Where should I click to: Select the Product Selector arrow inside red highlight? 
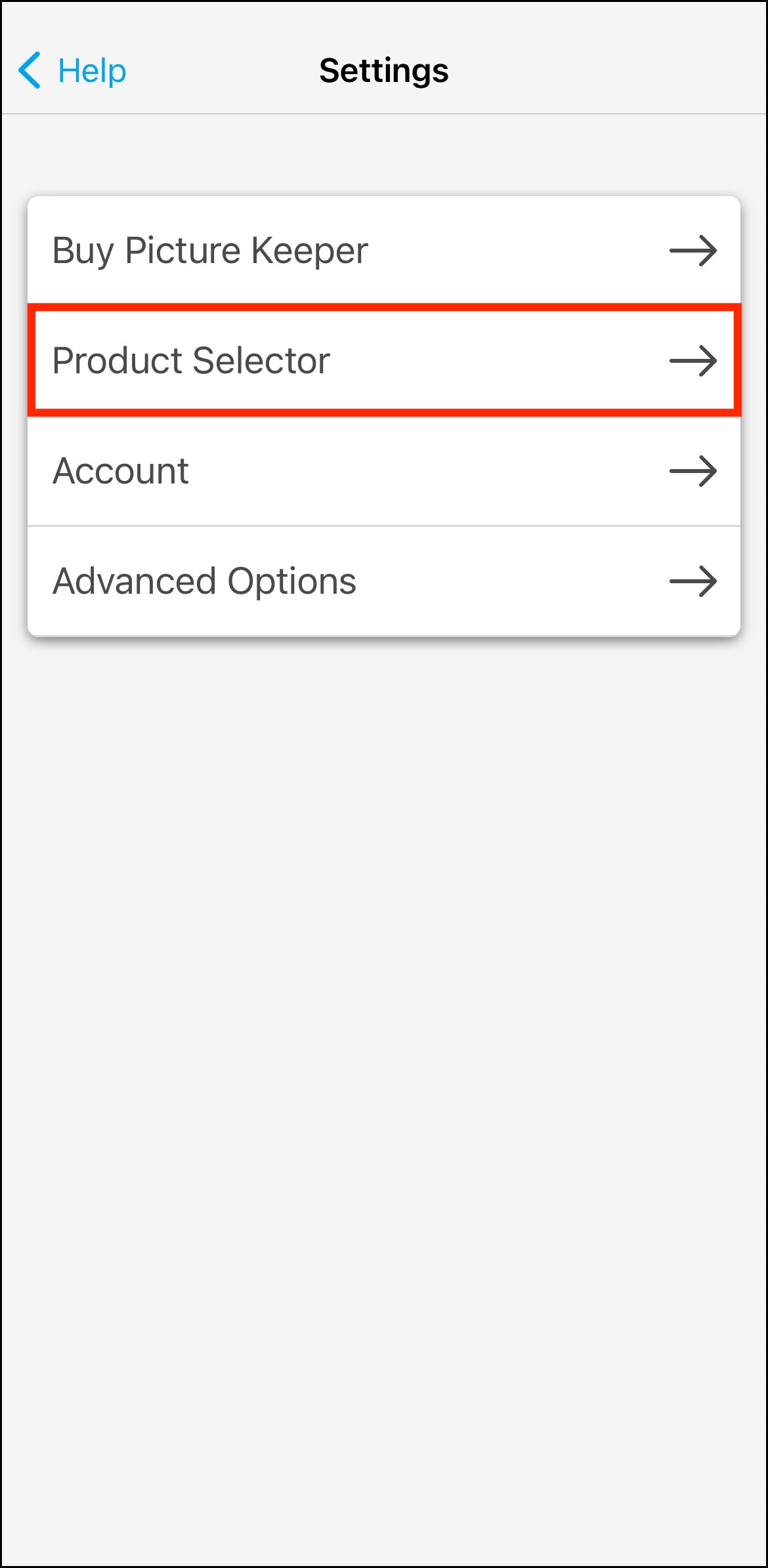coord(693,361)
